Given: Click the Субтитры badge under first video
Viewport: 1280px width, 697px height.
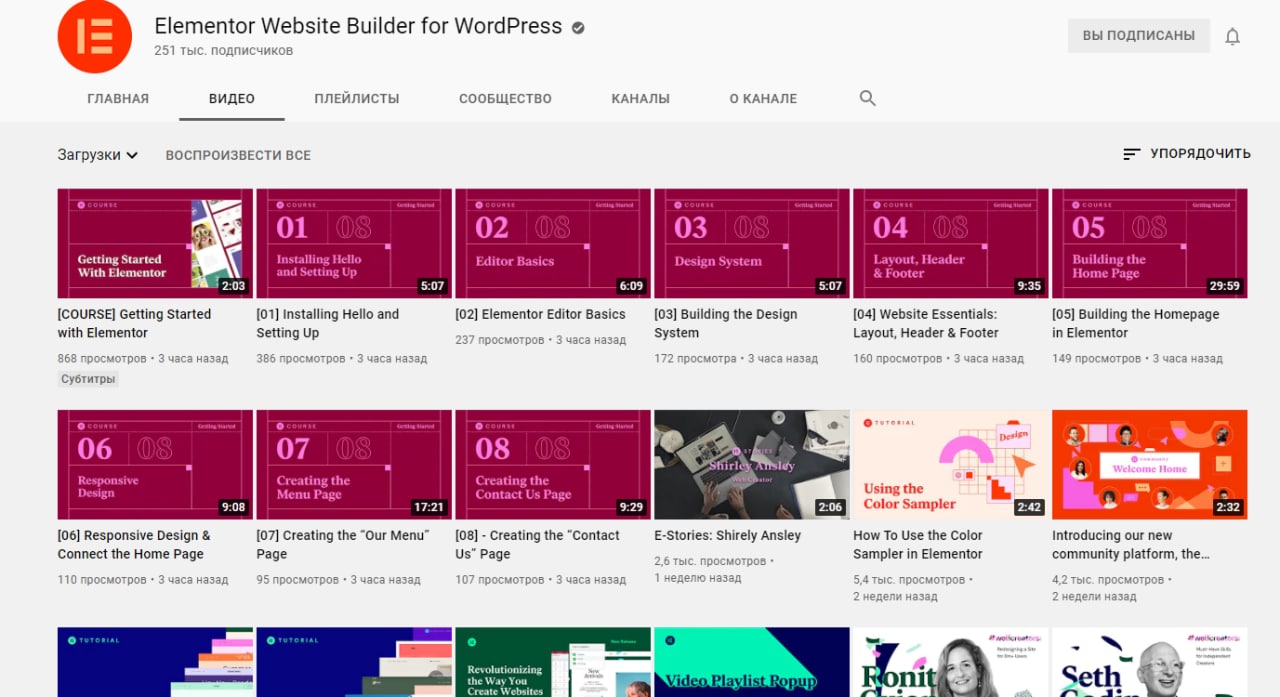Looking at the screenshot, I should point(88,379).
